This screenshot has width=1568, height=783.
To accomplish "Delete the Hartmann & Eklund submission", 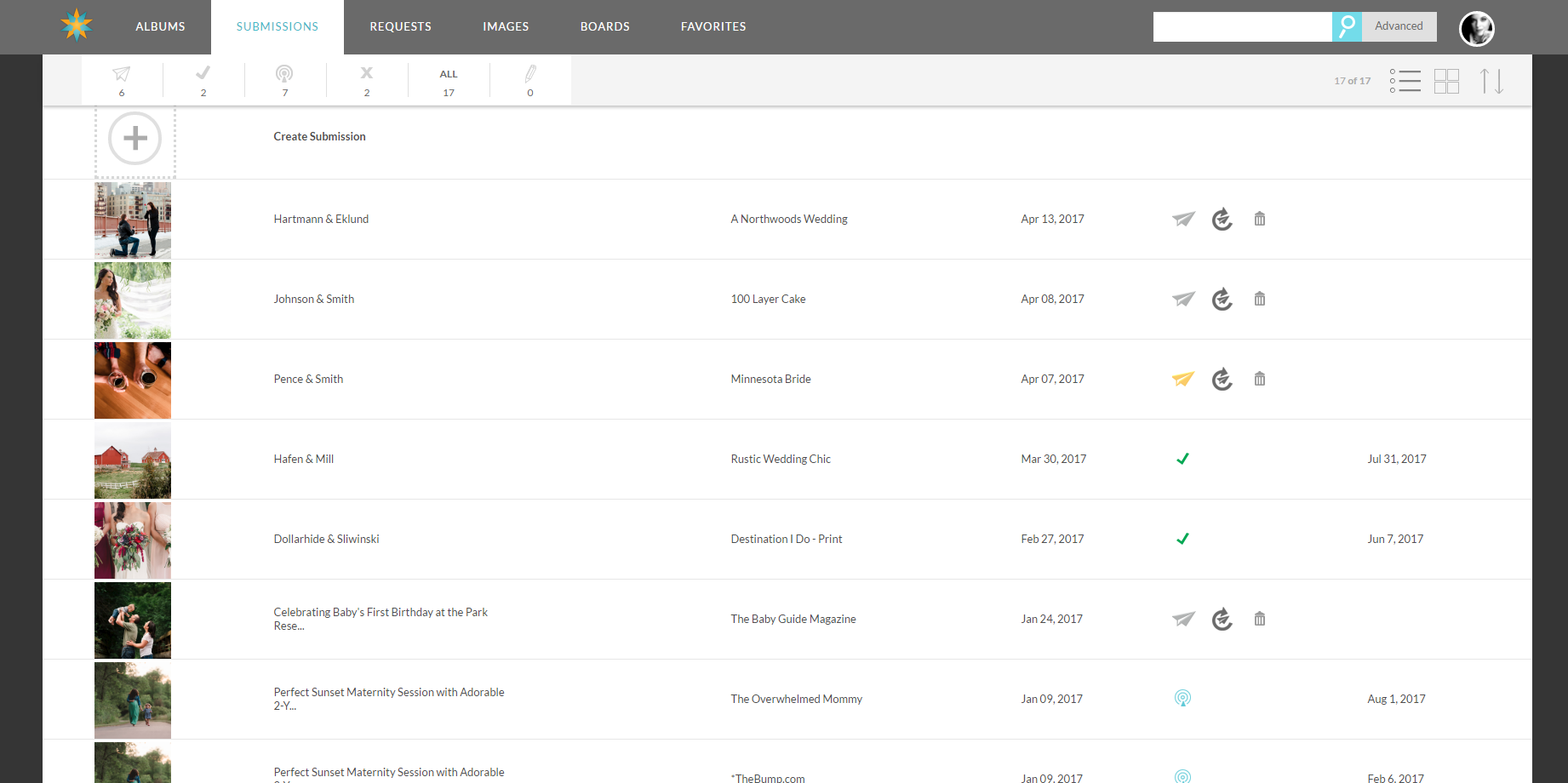I will pos(1260,219).
